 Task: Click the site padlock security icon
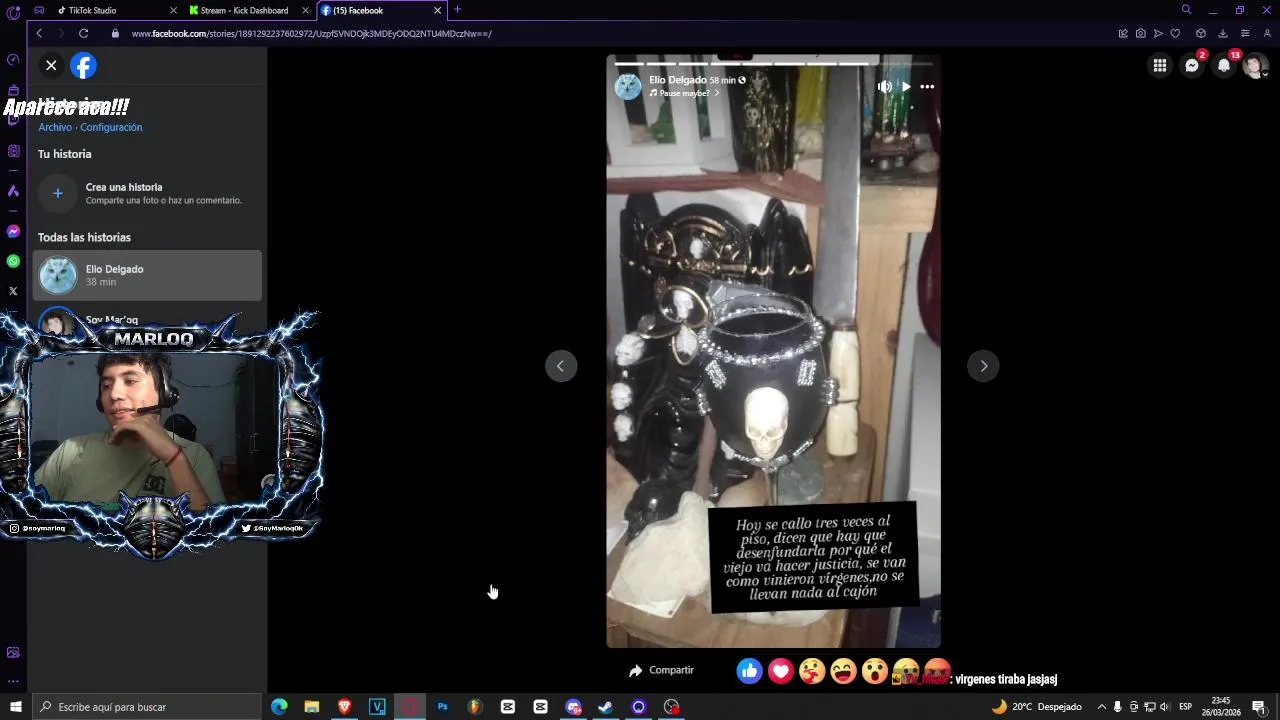pos(115,33)
